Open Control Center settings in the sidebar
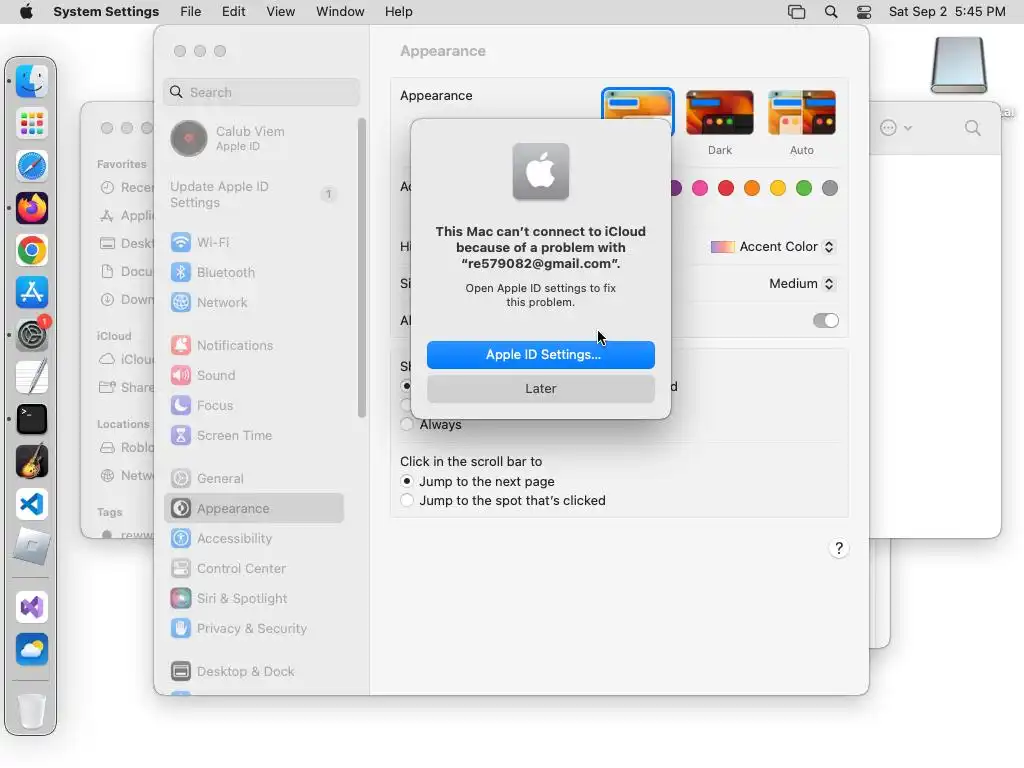1024x768 pixels. click(x=253, y=569)
